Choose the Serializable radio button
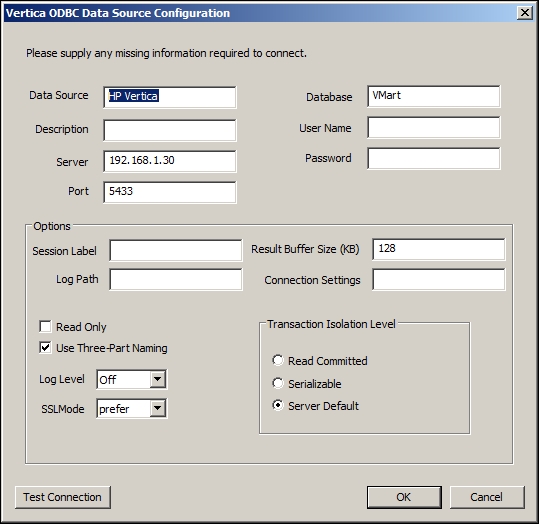The width and height of the screenshot is (539, 524). point(278,383)
